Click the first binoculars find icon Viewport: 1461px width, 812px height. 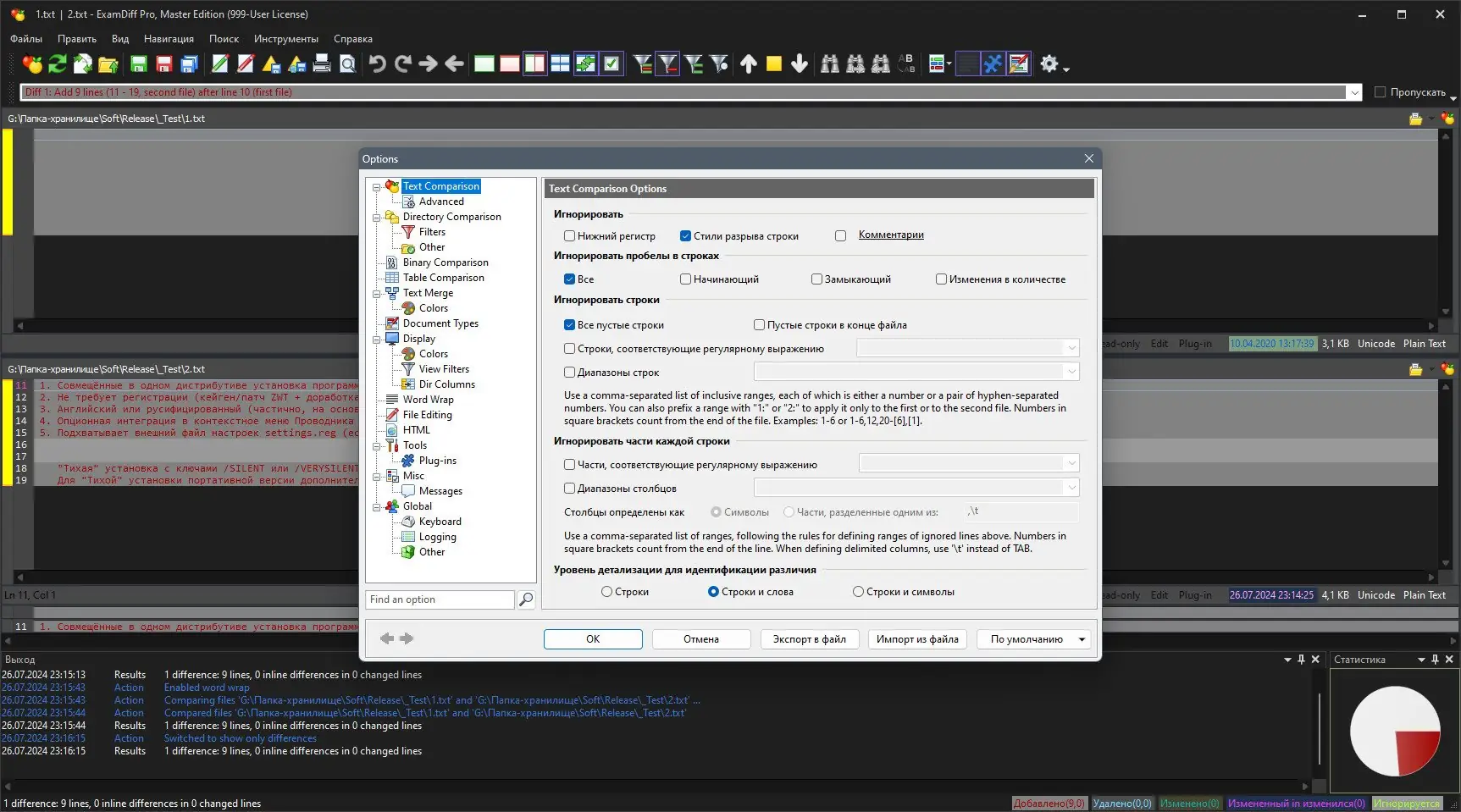click(x=830, y=64)
